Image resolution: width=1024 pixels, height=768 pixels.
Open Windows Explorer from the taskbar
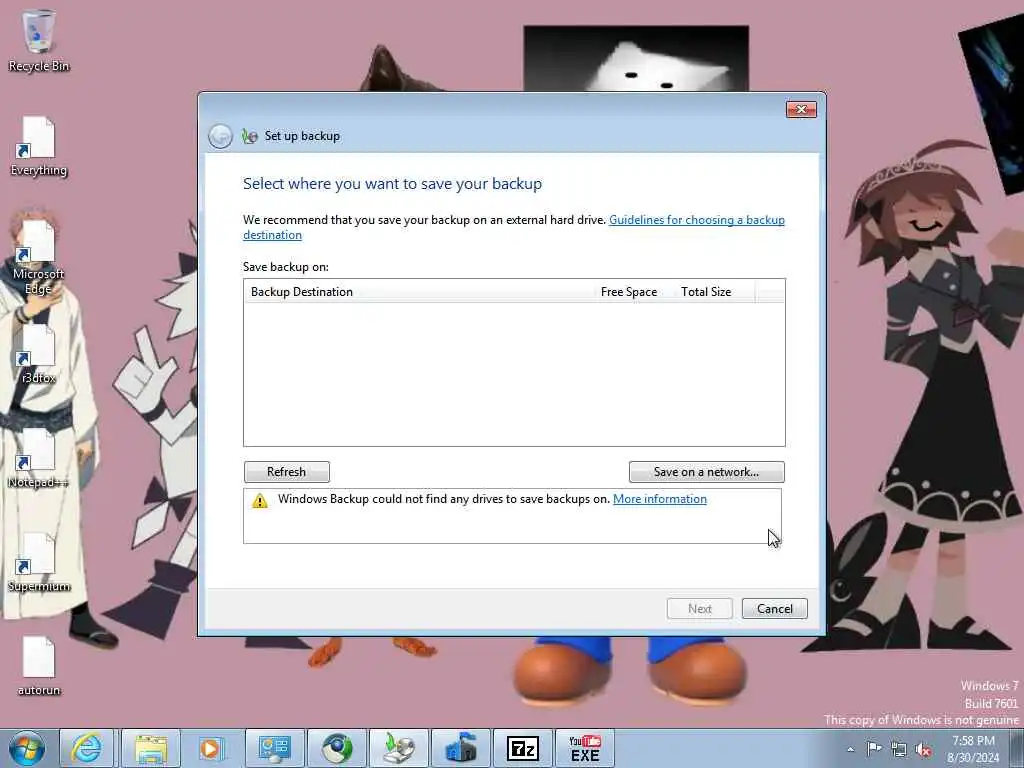(x=152, y=748)
